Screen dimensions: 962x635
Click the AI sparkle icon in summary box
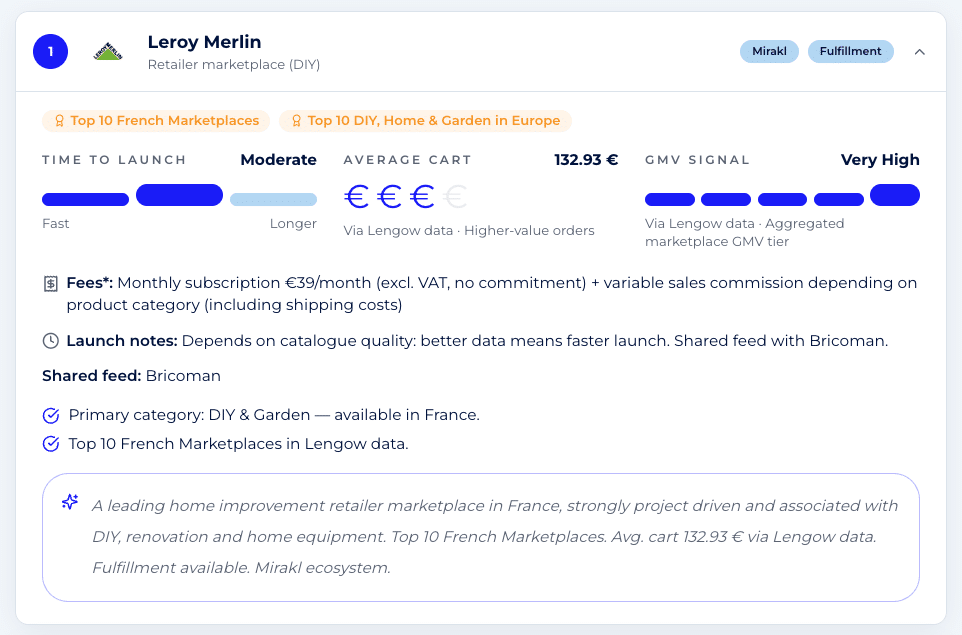pos(70,502)
